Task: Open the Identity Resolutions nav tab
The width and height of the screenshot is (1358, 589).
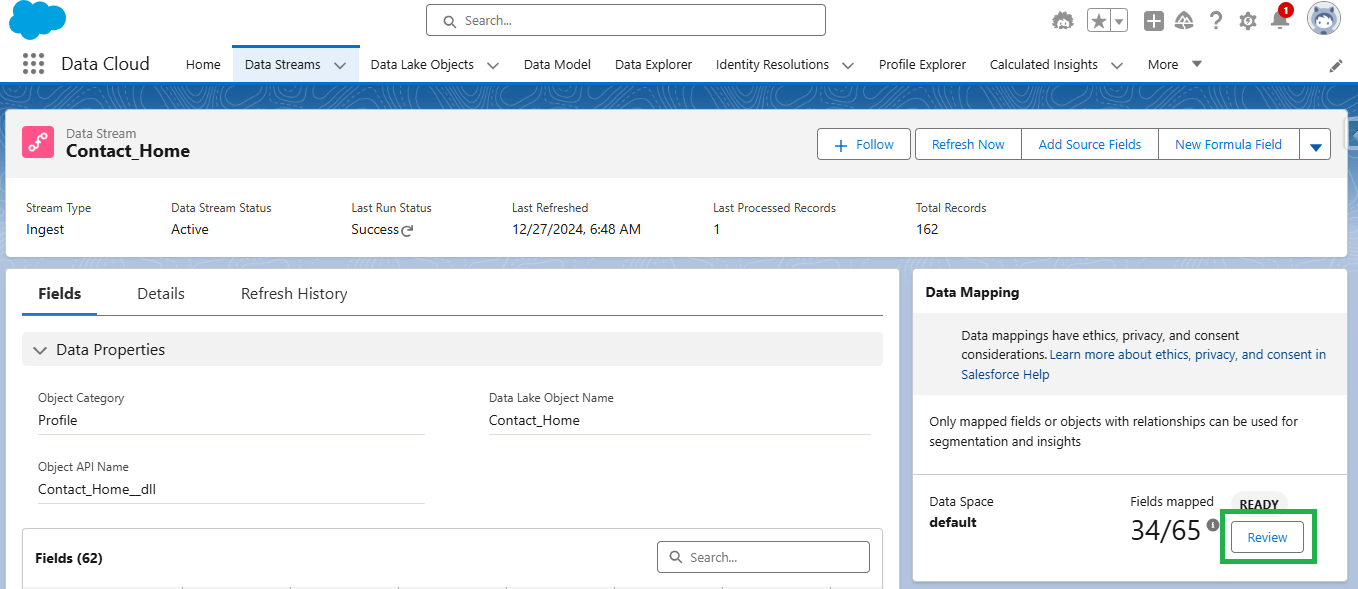Action: coord(772,64)
